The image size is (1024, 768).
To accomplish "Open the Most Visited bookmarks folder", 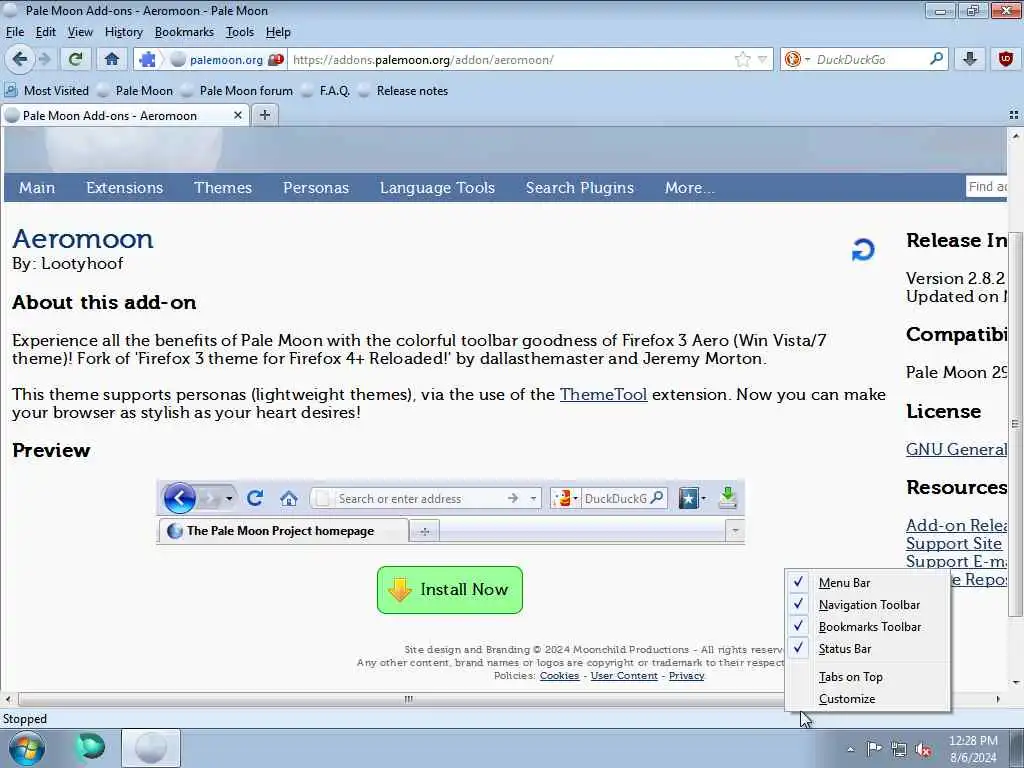I will [x=47, y=91].
